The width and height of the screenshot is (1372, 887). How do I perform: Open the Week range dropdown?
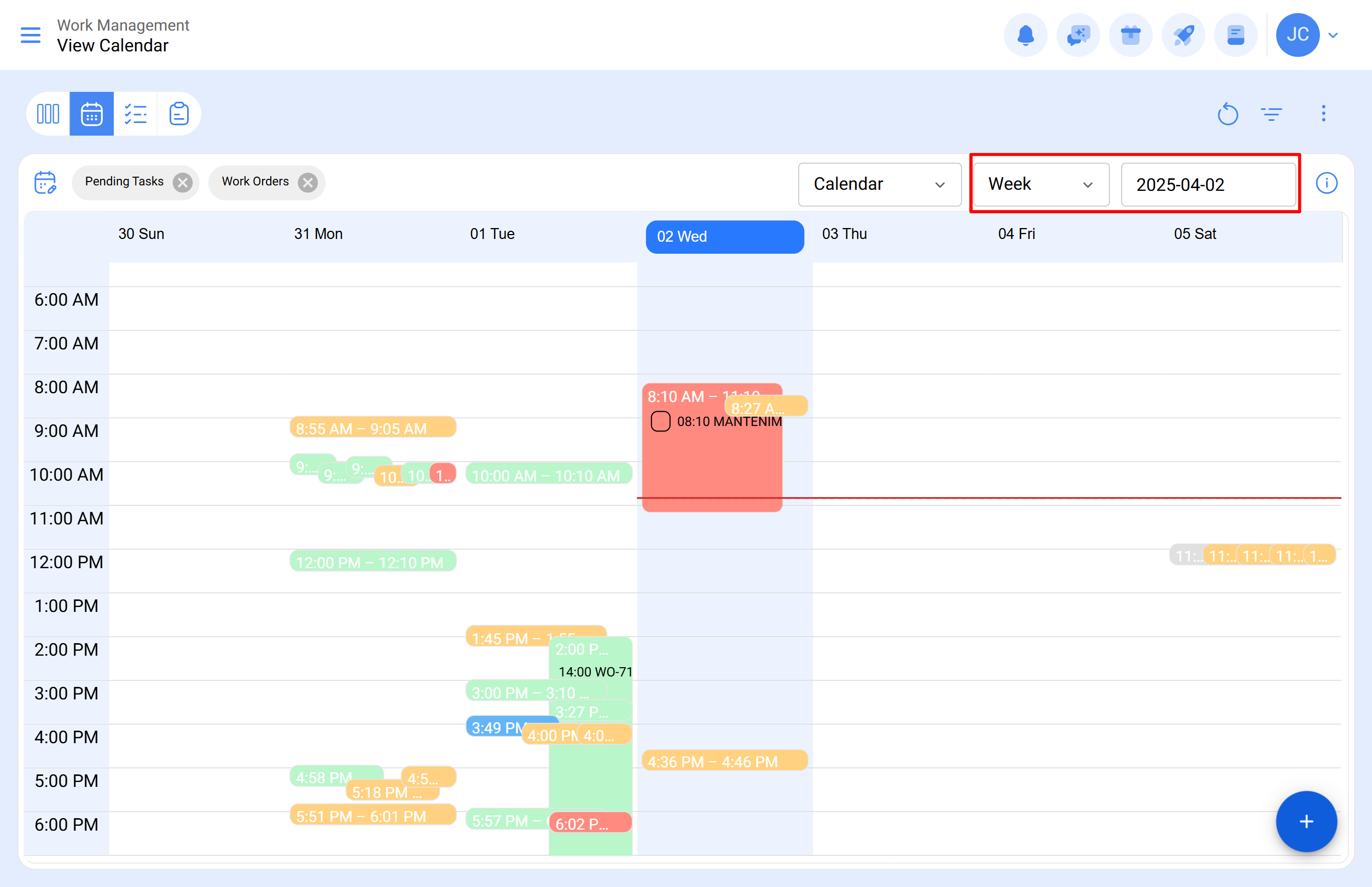(1040, 184)
